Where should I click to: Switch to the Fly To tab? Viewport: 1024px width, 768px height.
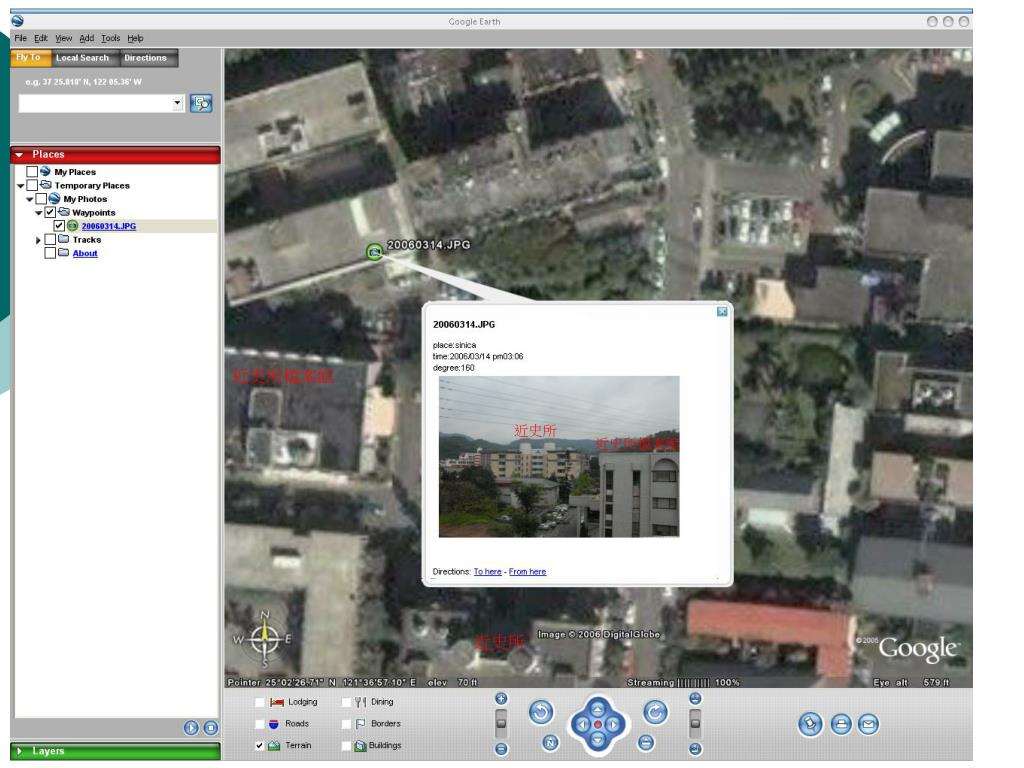tap(29, 57)
